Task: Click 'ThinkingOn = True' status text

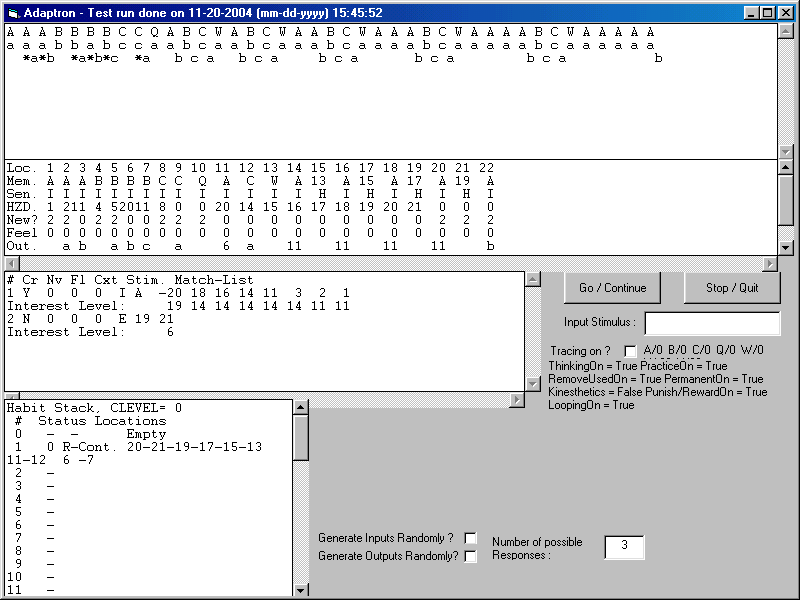Action: (x=592, y=366)
